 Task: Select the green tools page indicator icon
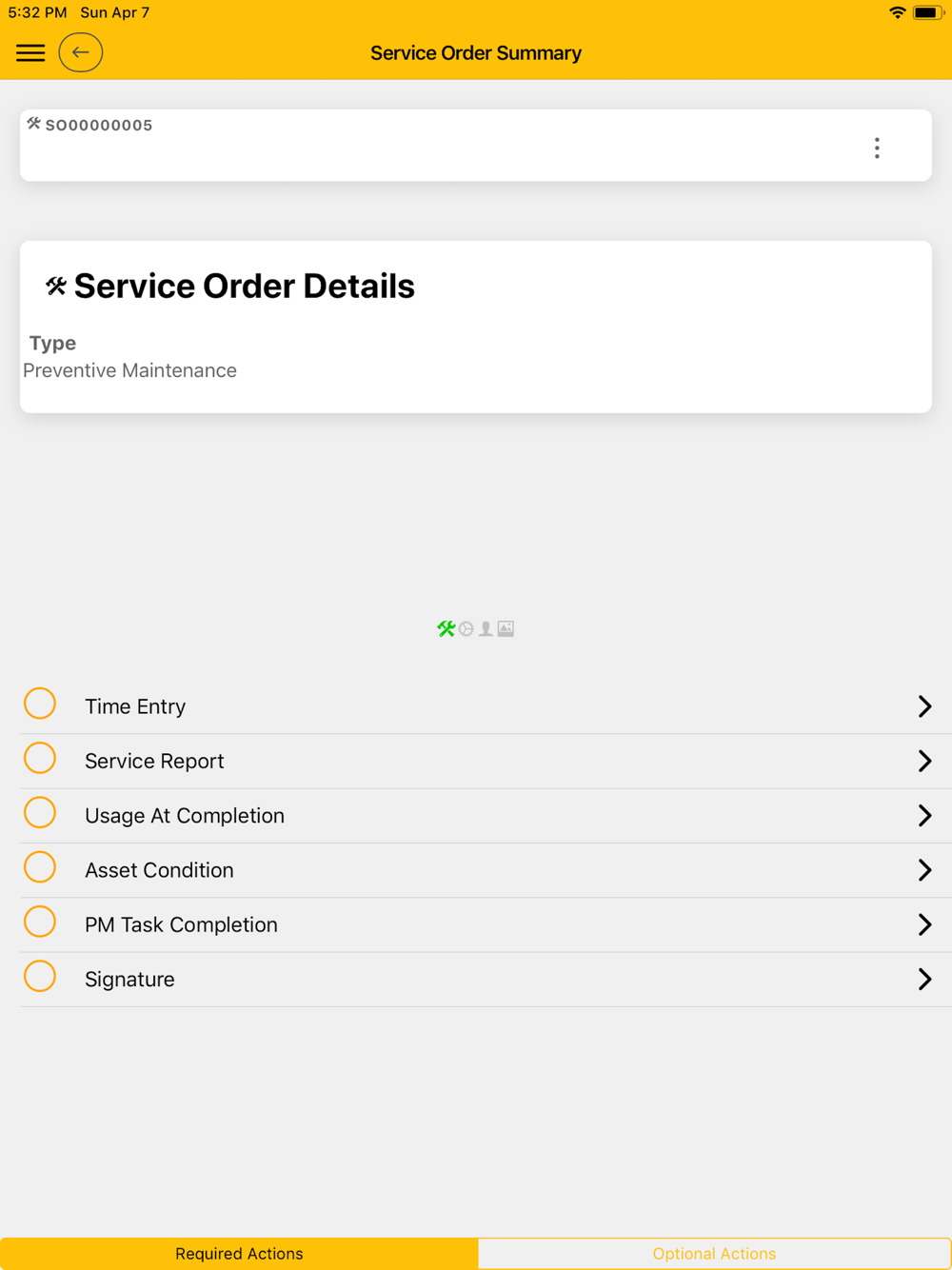446,628
